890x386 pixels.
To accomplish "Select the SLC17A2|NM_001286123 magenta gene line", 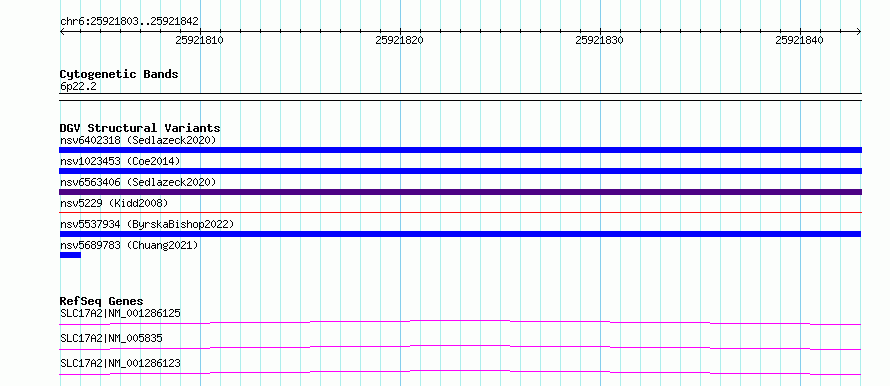I will 460,372.
